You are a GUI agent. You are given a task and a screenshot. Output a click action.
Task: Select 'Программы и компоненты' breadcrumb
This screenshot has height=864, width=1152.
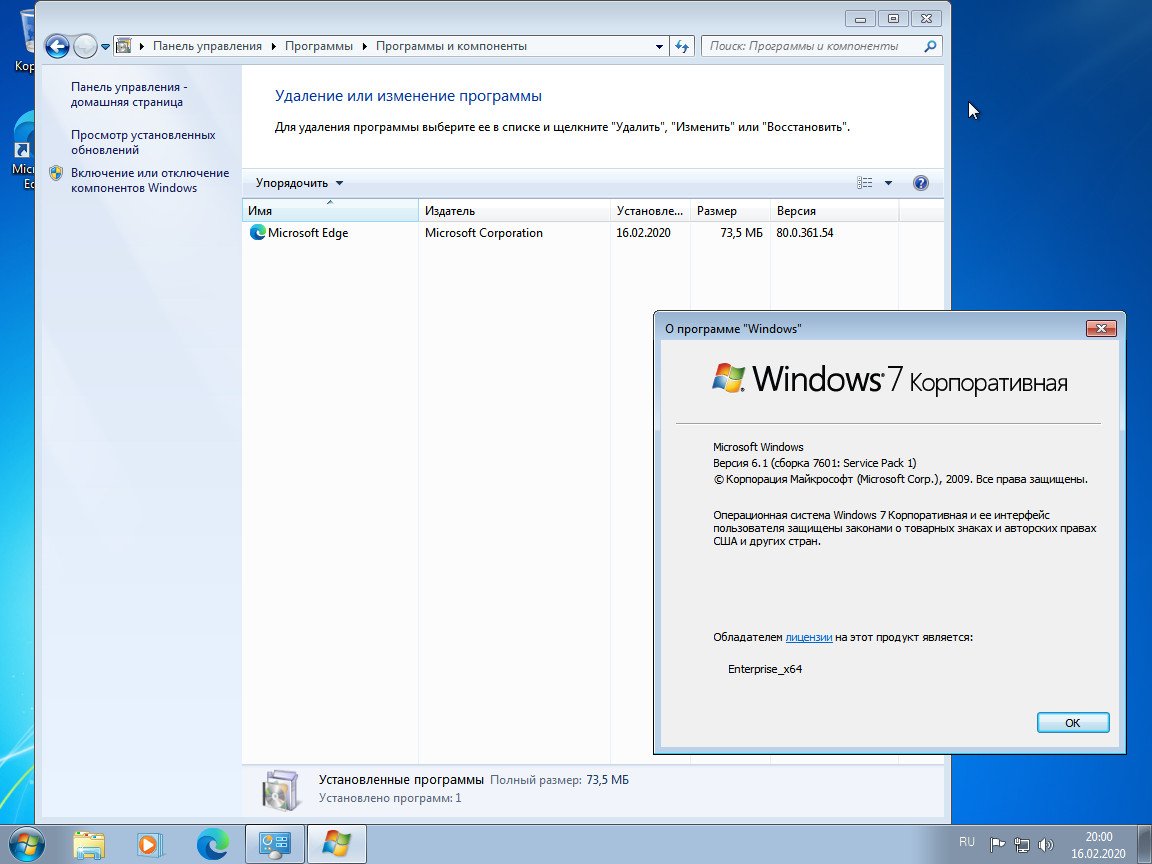pos(451,46)
